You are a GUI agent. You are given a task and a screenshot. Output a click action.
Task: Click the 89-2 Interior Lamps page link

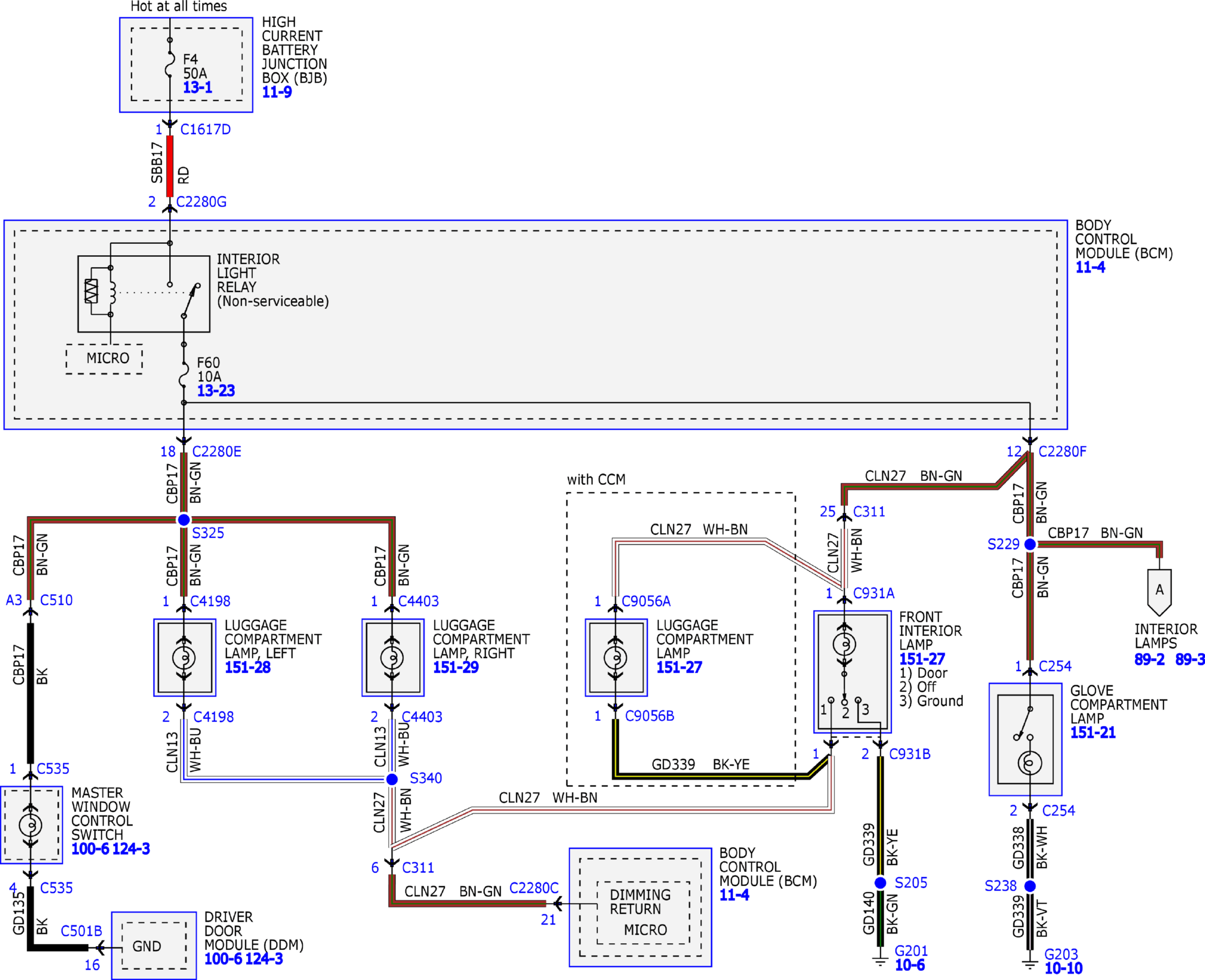[x=1150, y=659]
